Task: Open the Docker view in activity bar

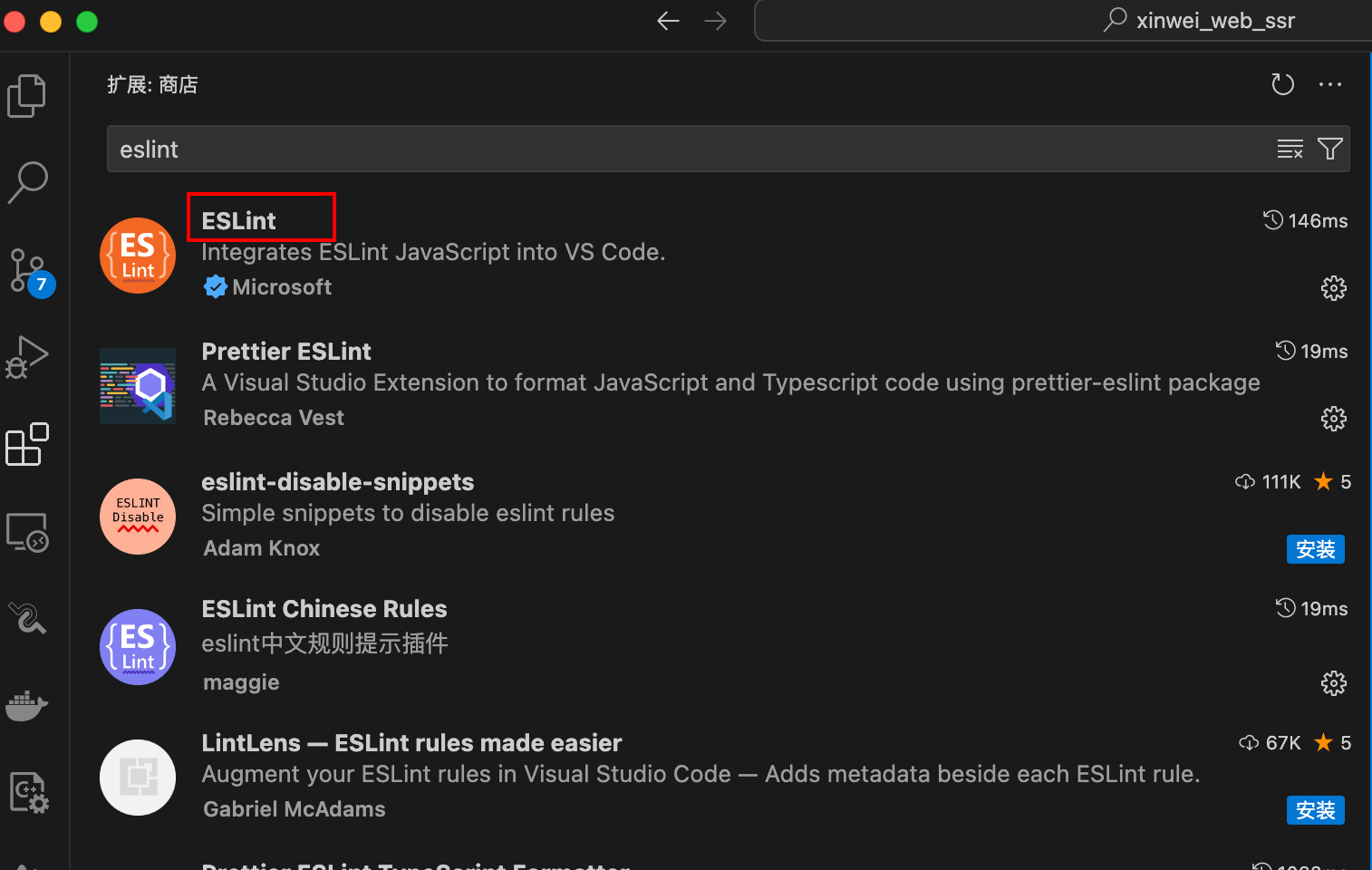Action: click(27, 705)
